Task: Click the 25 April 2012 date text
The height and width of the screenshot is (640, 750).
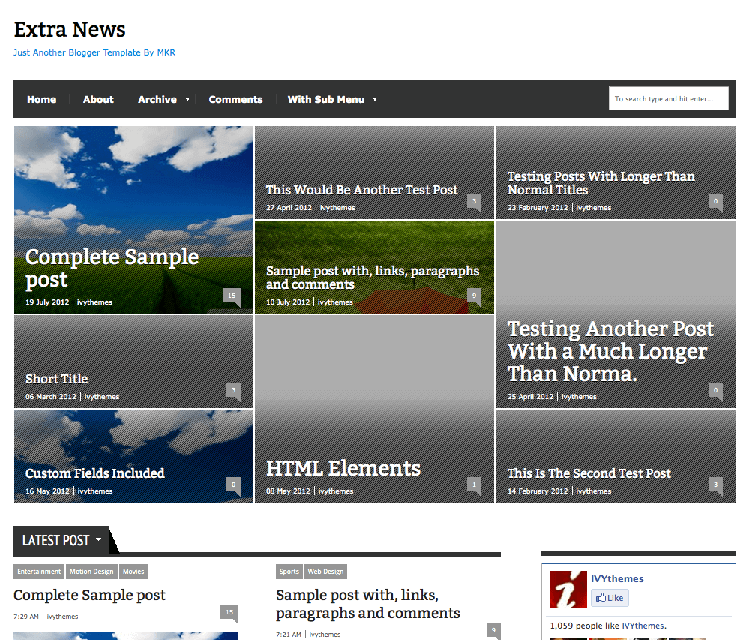Action: click(x=530, y=397)
